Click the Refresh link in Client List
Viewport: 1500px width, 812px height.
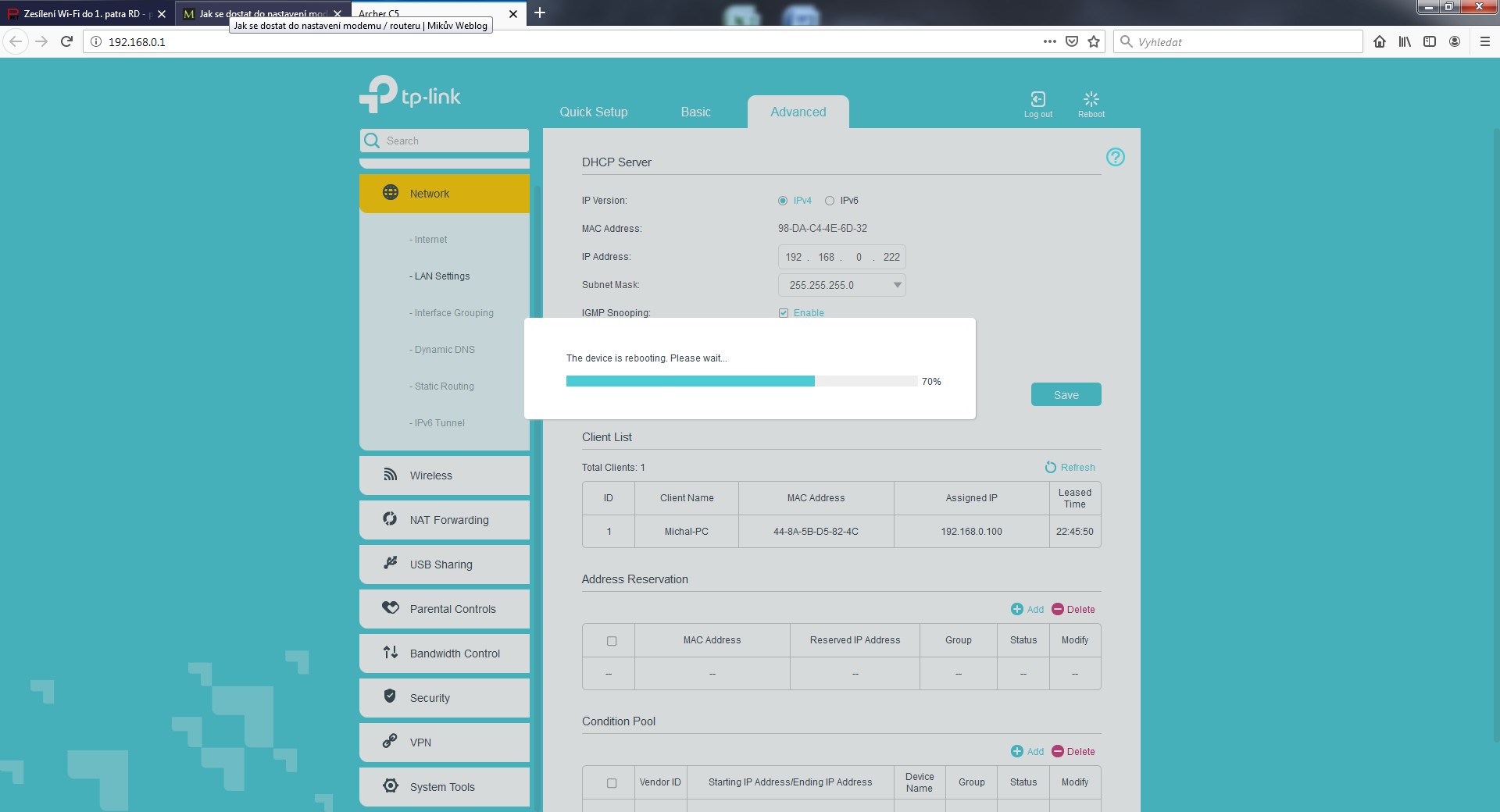(x=1077, y=468)
